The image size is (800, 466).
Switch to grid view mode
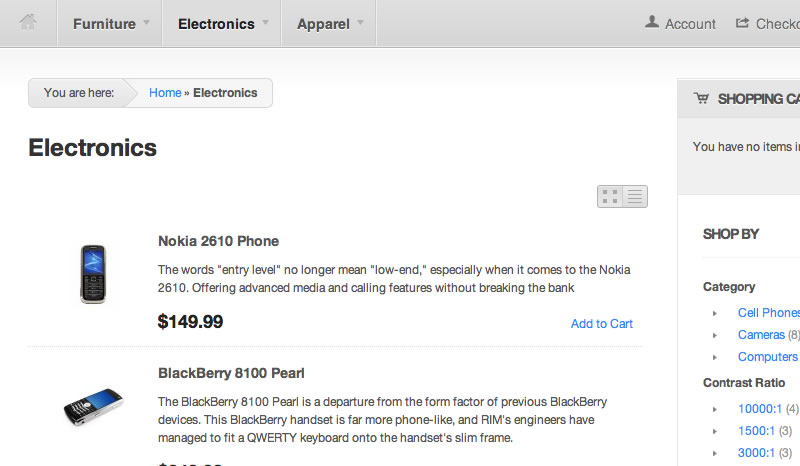click(x=610, y=196)
